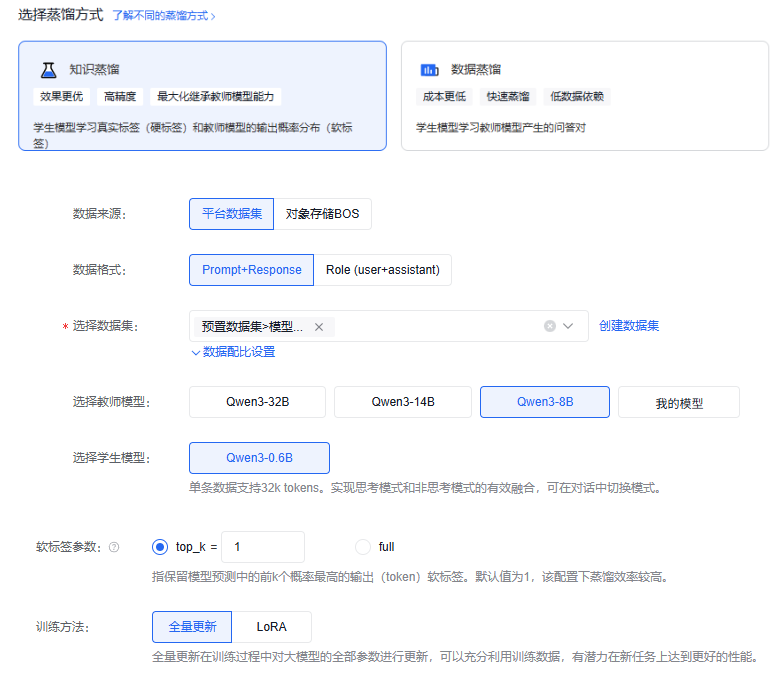Image resolution: width=771 pixels, height=674 pixels.
Task: Select the 数据蒸馏 card
Action: tap(585, 96)
